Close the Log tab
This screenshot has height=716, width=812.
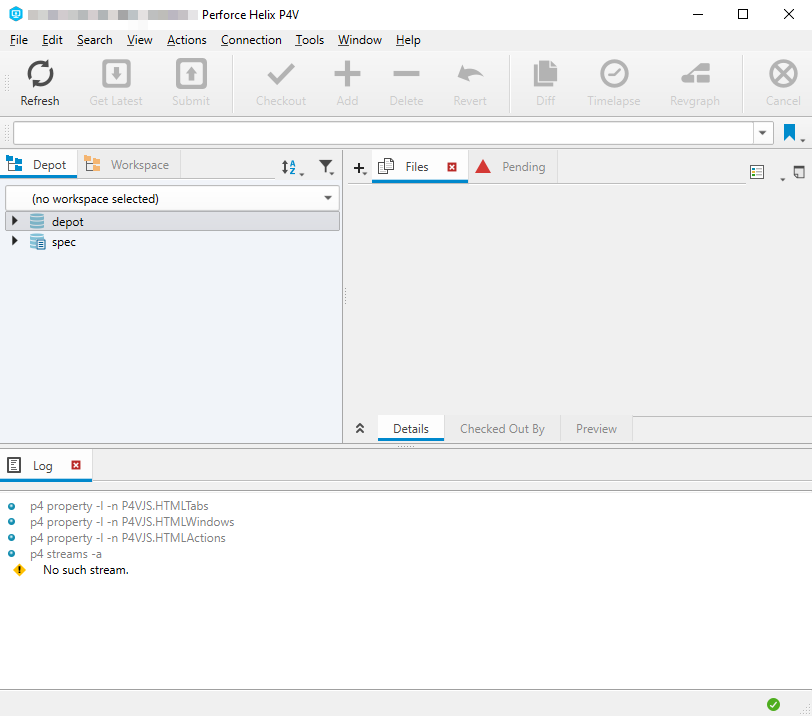tap(76, 466)
